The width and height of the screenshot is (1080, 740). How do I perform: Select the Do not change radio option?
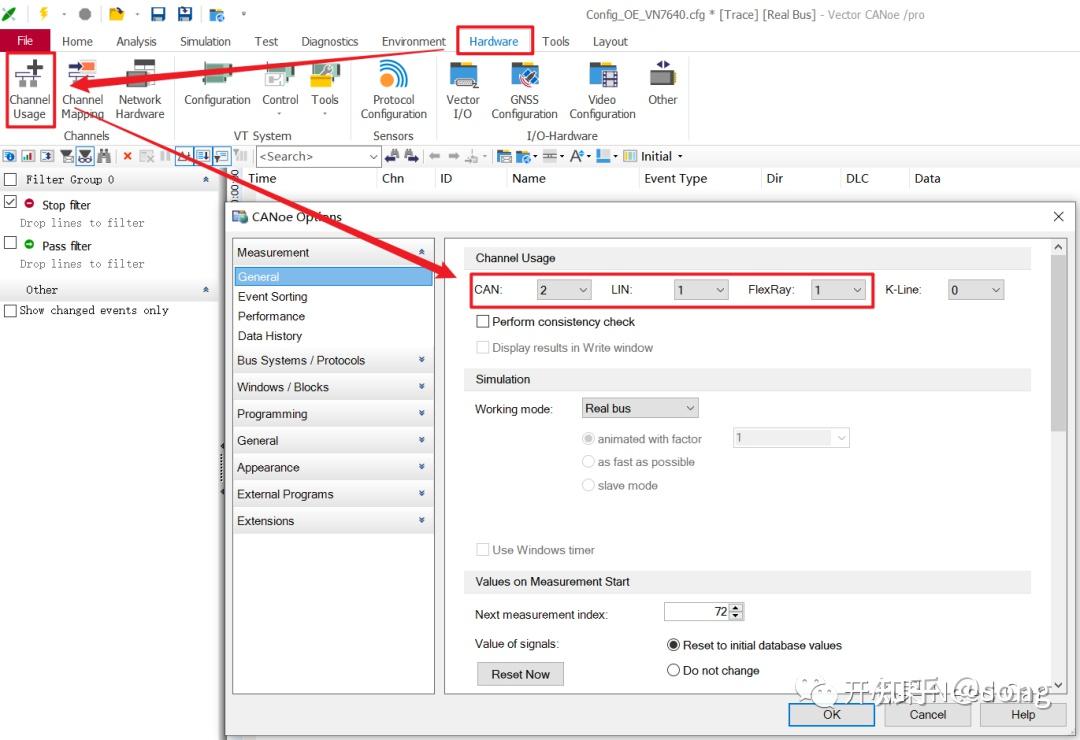[674, 670]
